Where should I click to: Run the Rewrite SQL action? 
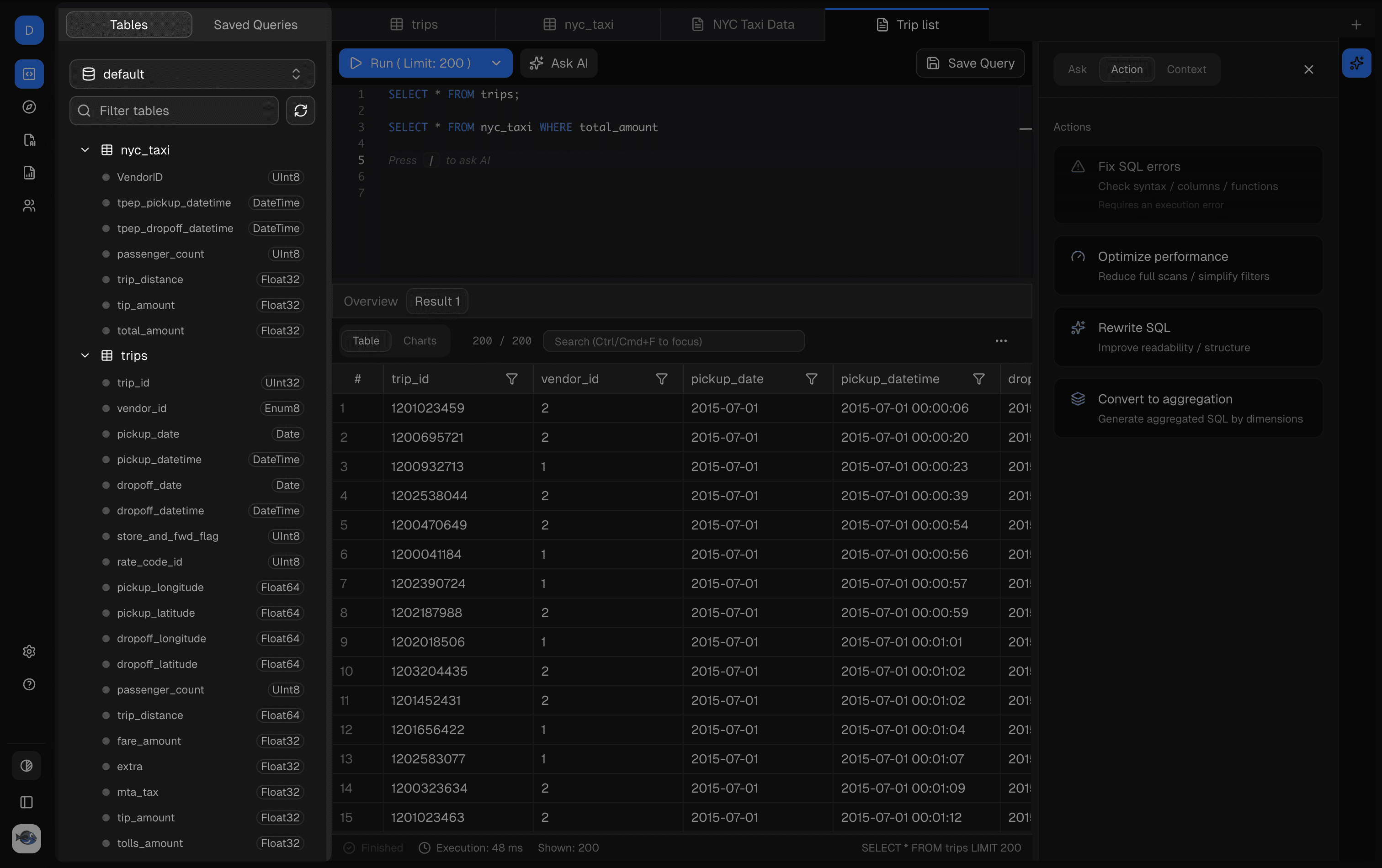1188,337
